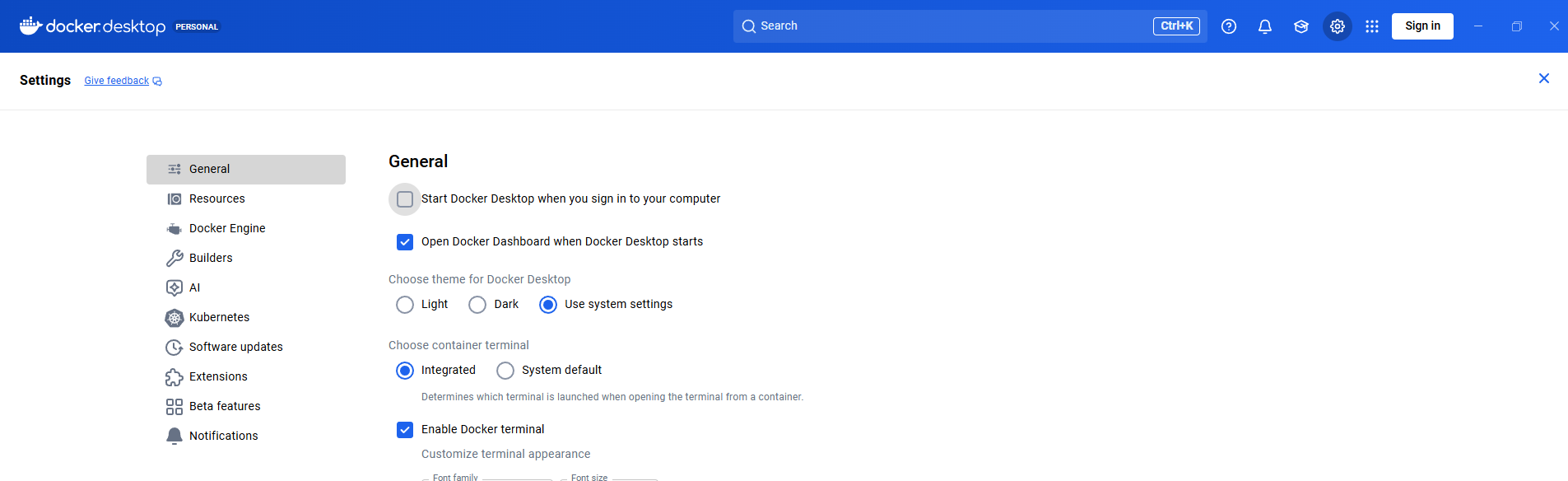Click the AI sparkle icon in sidebar
This screenshot has height=481, width=1568.
point(174,287)
